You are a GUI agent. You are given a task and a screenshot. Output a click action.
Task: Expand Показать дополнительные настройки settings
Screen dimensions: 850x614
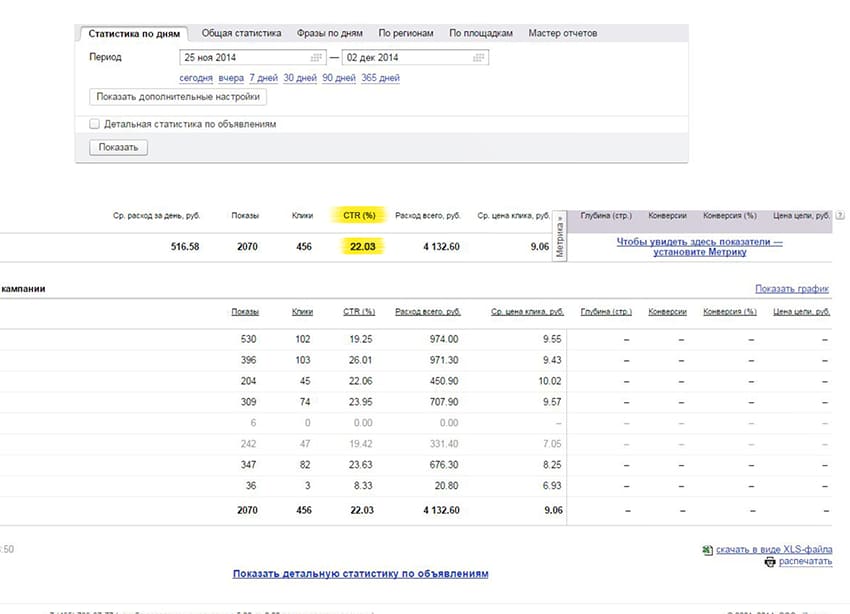pos(178,97)
